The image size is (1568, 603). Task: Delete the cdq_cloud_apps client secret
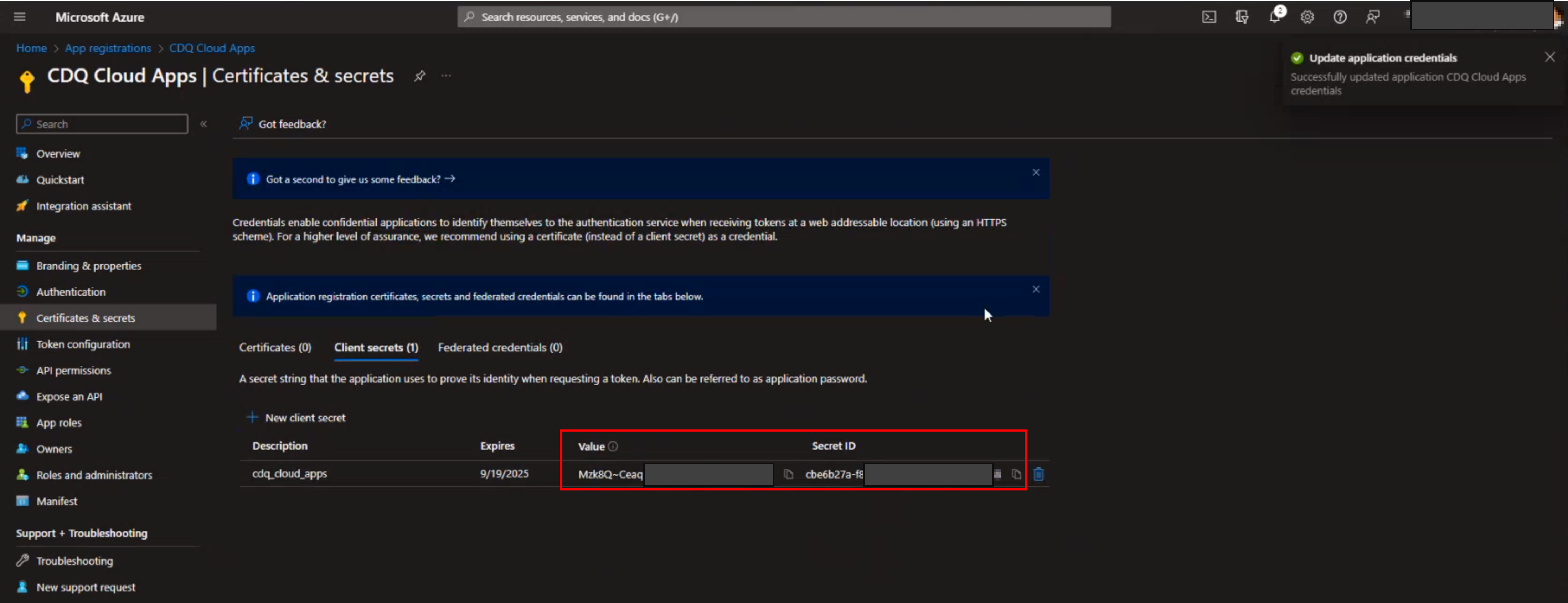click(x=1038, y=474)
